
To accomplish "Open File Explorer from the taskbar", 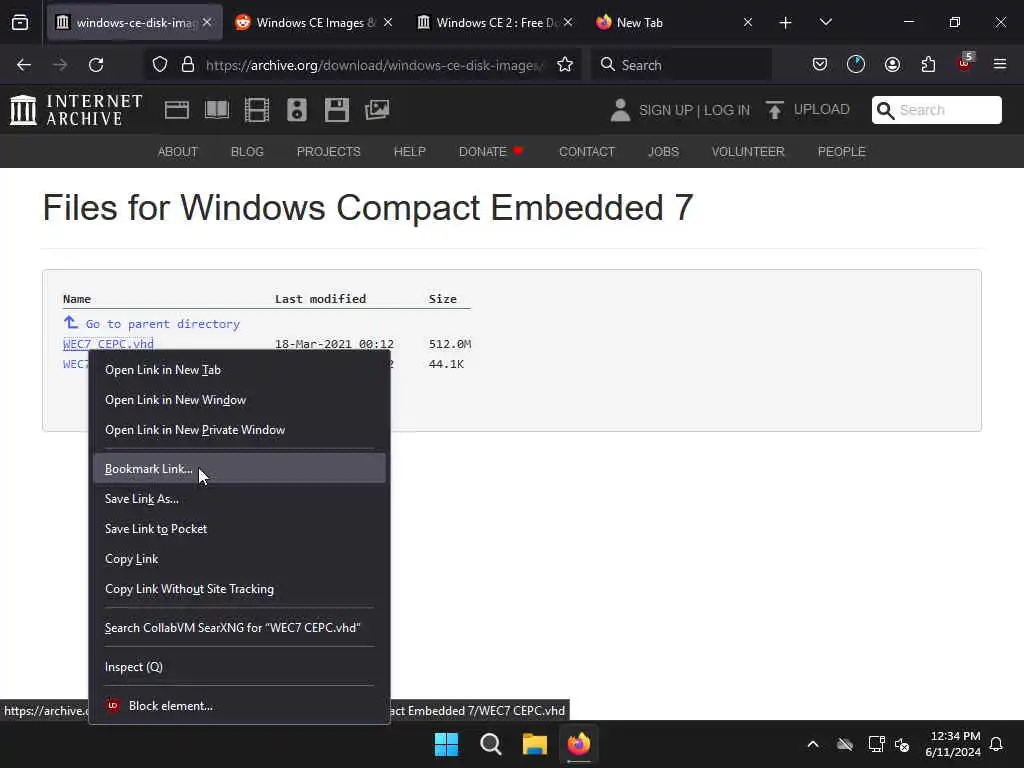I will coord(535,744).
